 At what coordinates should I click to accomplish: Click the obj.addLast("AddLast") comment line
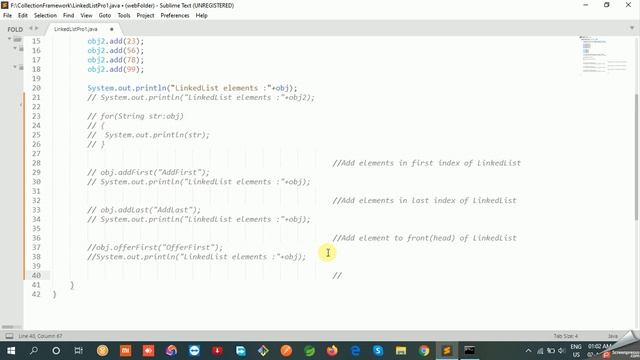click(144, 210)
